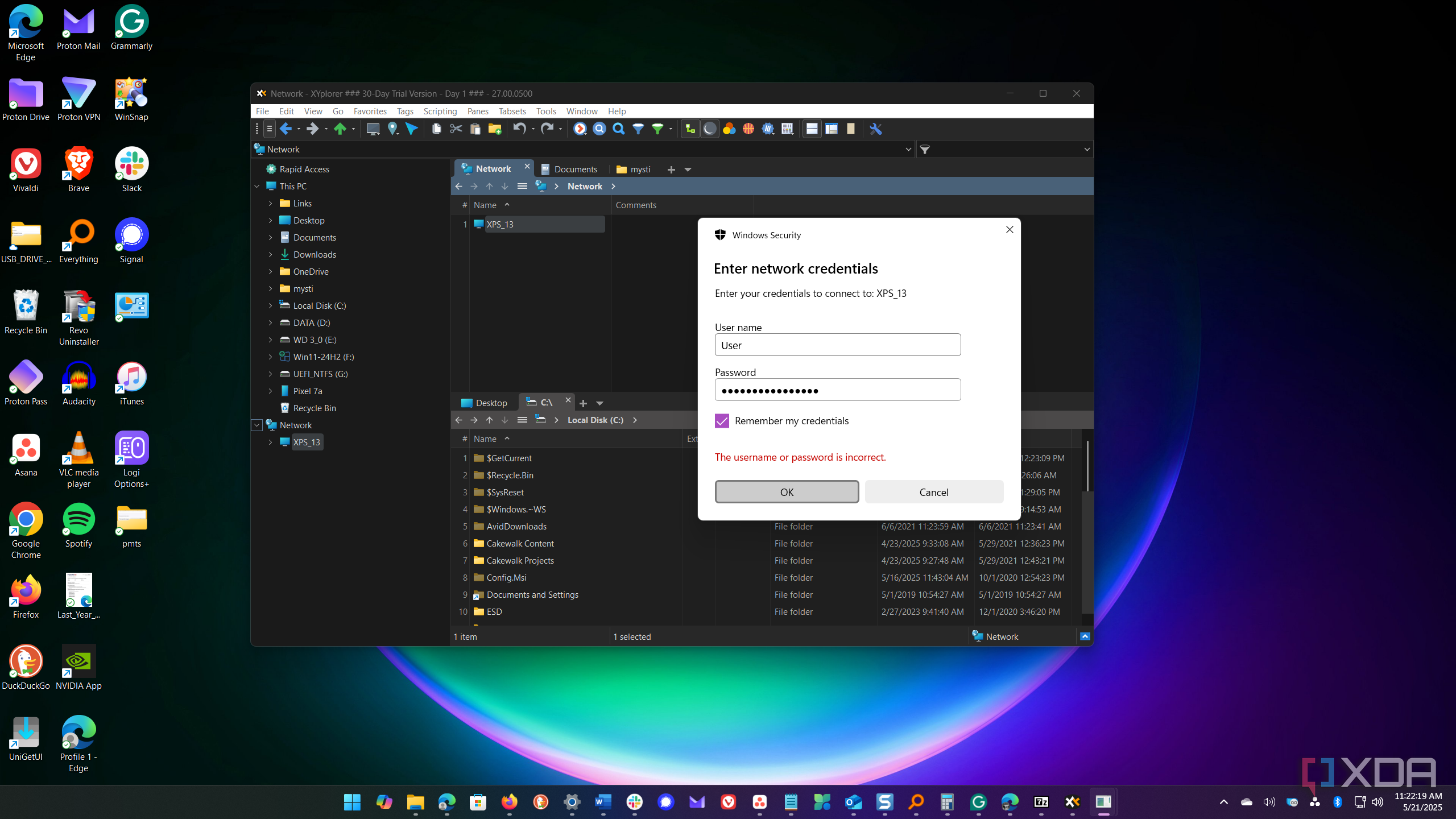
Task: Click the Redo toolbar icon
Action: pos(547,129)
